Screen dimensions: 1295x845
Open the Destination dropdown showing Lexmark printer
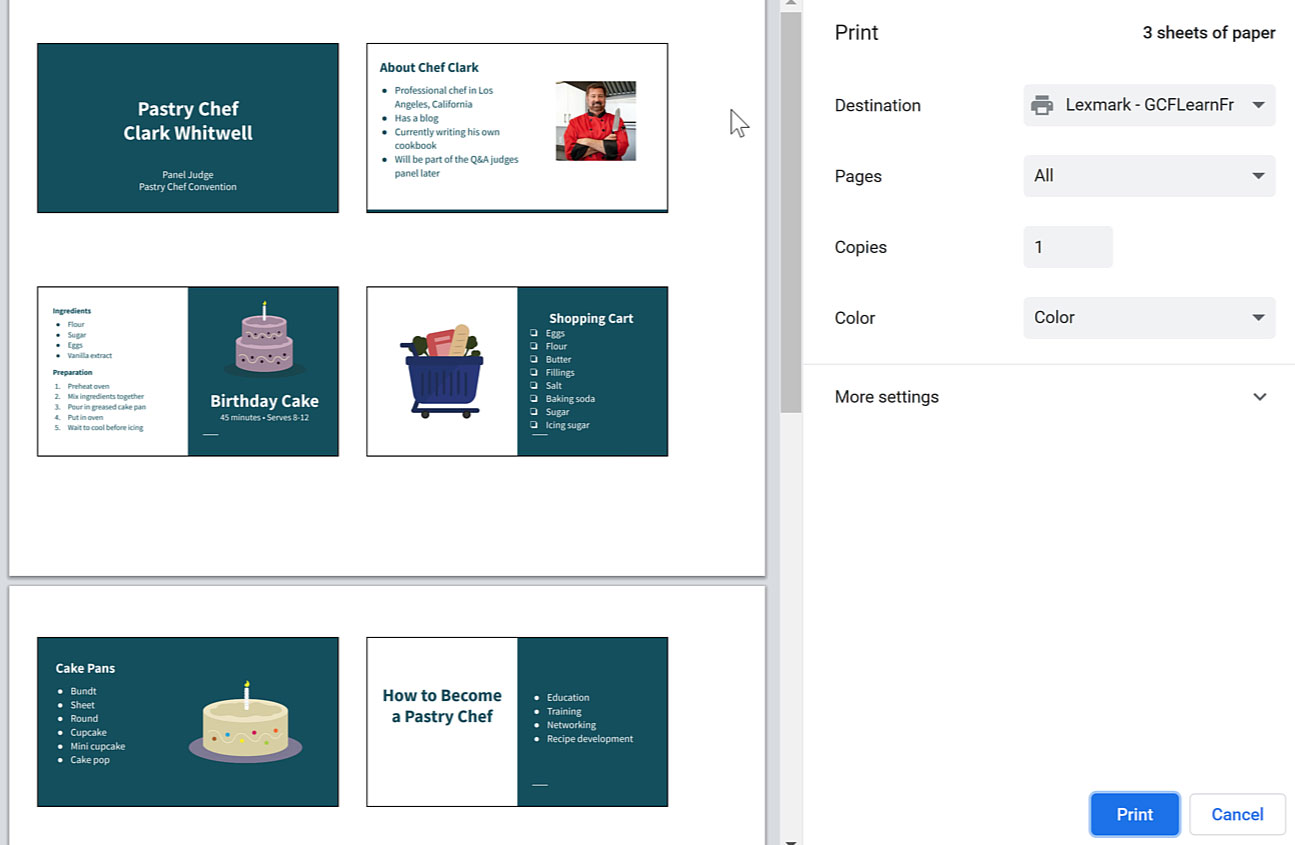pos(1148,105)
